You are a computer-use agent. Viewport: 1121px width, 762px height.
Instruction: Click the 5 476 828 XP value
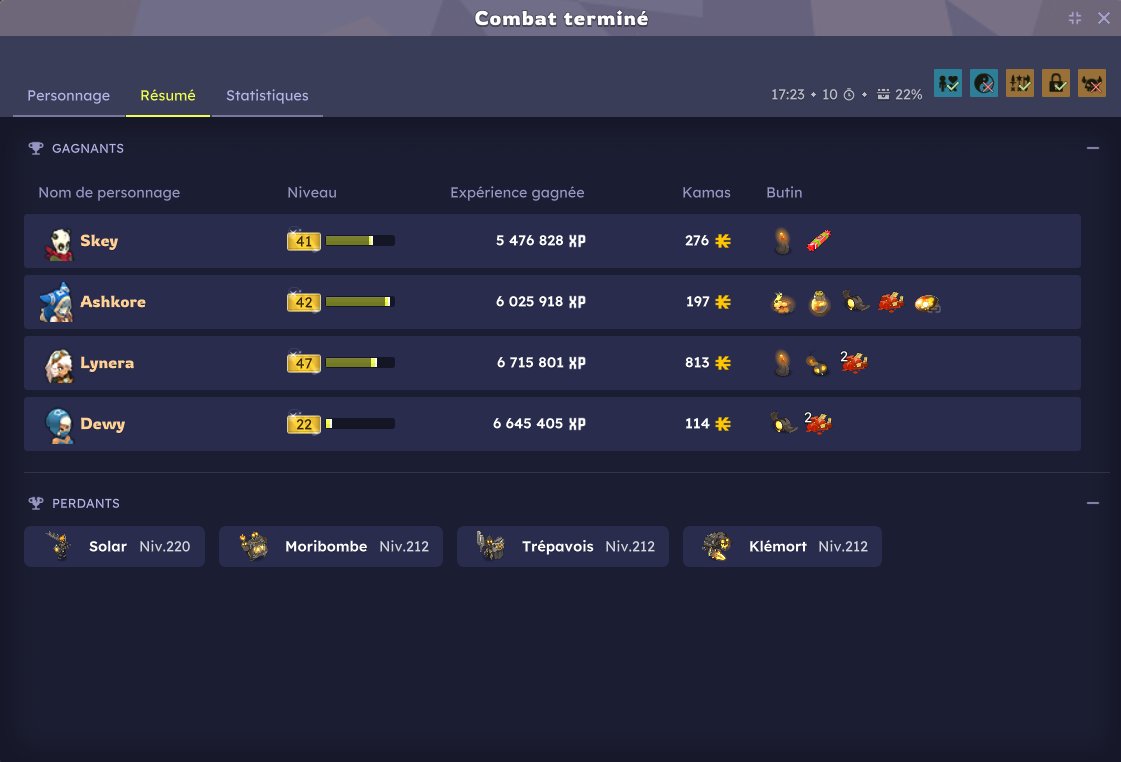tap(540, 241)
